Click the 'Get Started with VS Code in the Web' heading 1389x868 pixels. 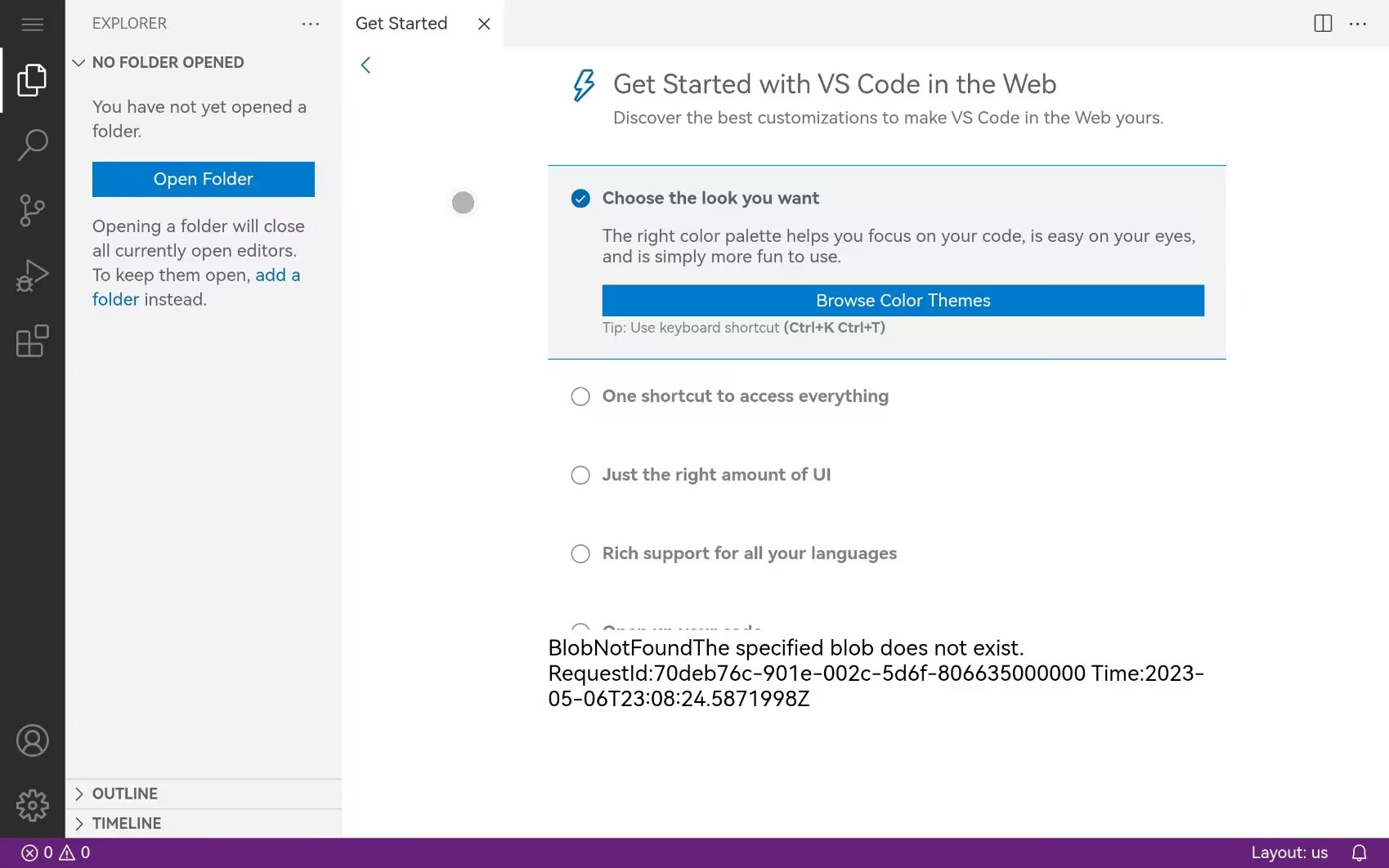tap(835, 84)
